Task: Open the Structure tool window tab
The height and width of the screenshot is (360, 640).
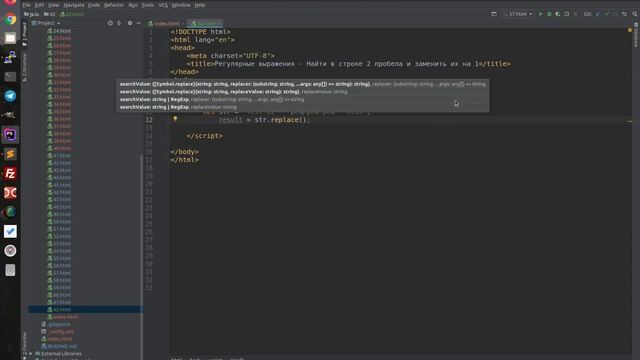Action: point(24,67)
